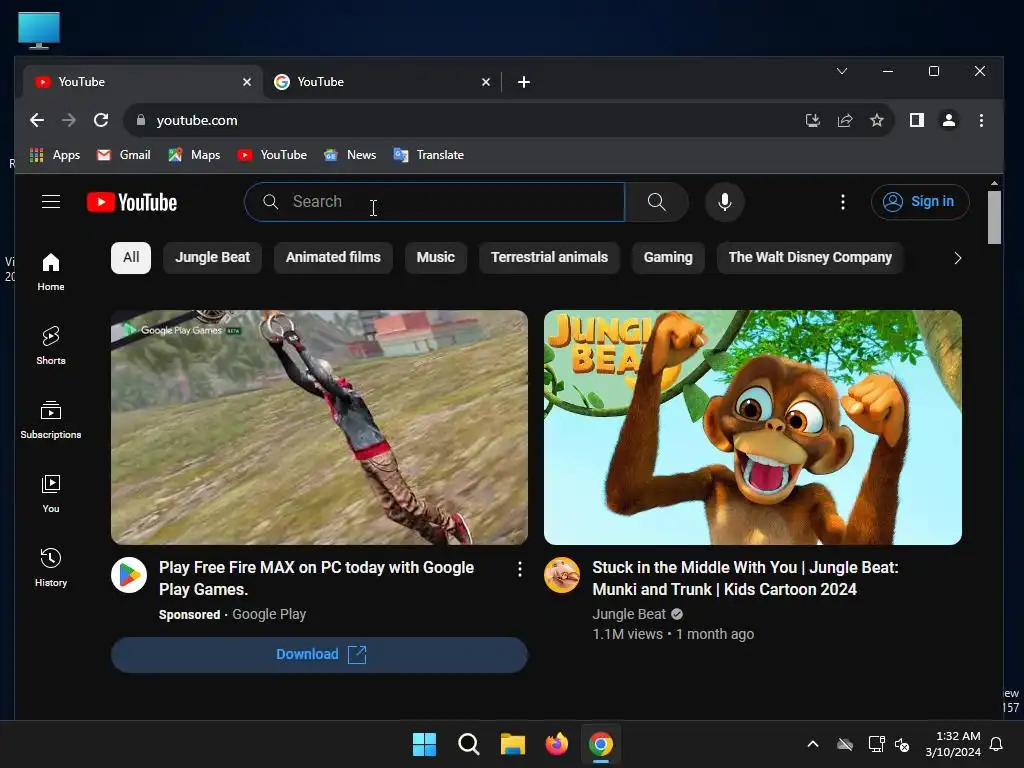Click the browser back arrow
The image size is (1024, 768).
[x=37, y=120]
